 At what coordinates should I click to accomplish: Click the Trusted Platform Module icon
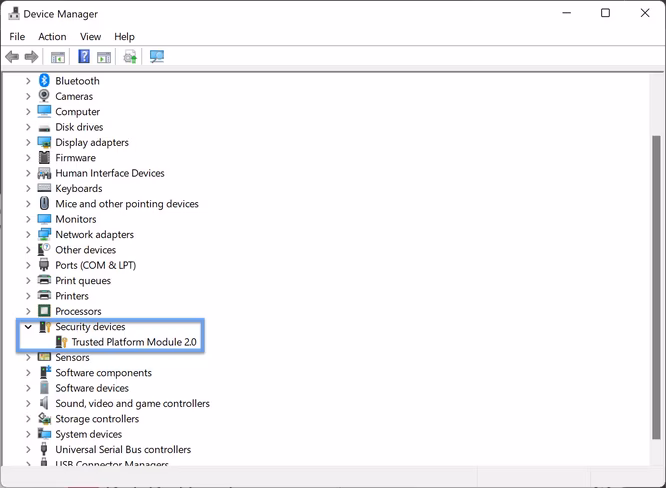[x=62, y=342]
